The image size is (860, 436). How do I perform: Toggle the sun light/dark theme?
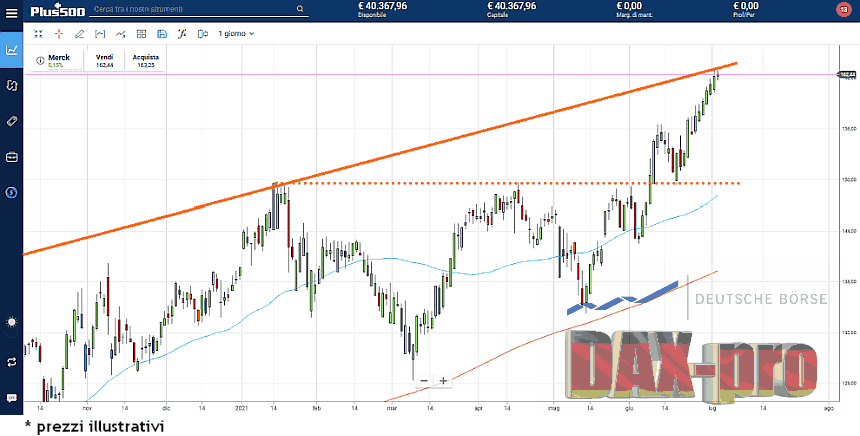pos(12,322)
